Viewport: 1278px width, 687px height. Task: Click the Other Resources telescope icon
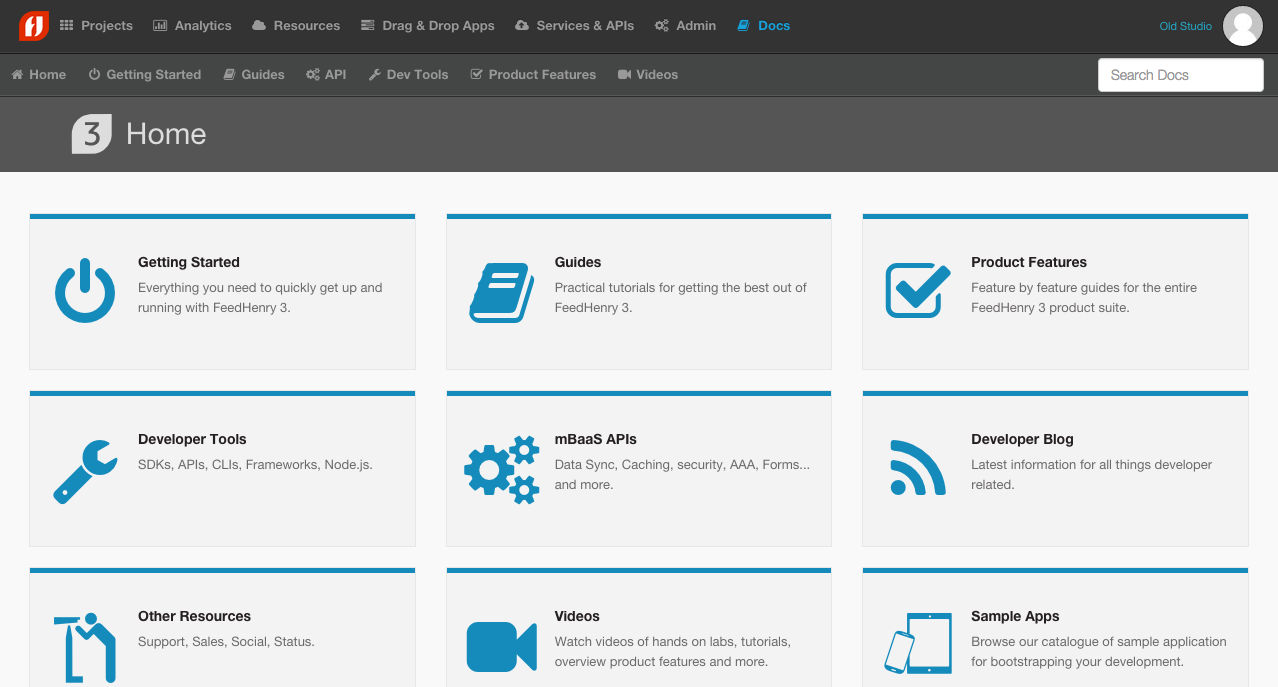click(85, 648)
